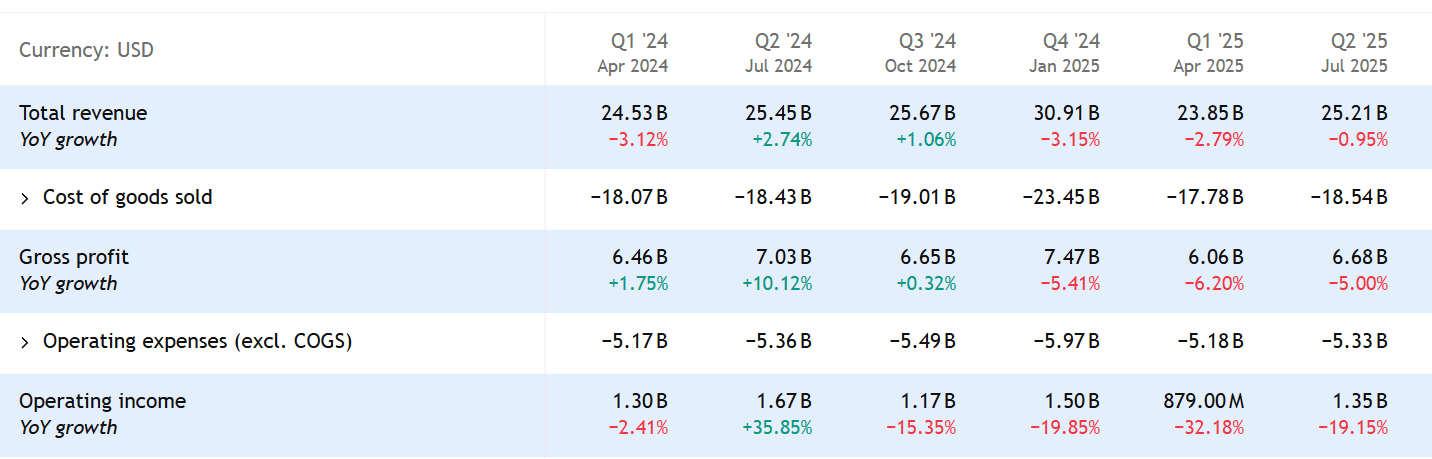Image resolution: width=1432 pixels, height=459 pixels.
Task: Click the Currency: USD label
Action: pos(86,50)
